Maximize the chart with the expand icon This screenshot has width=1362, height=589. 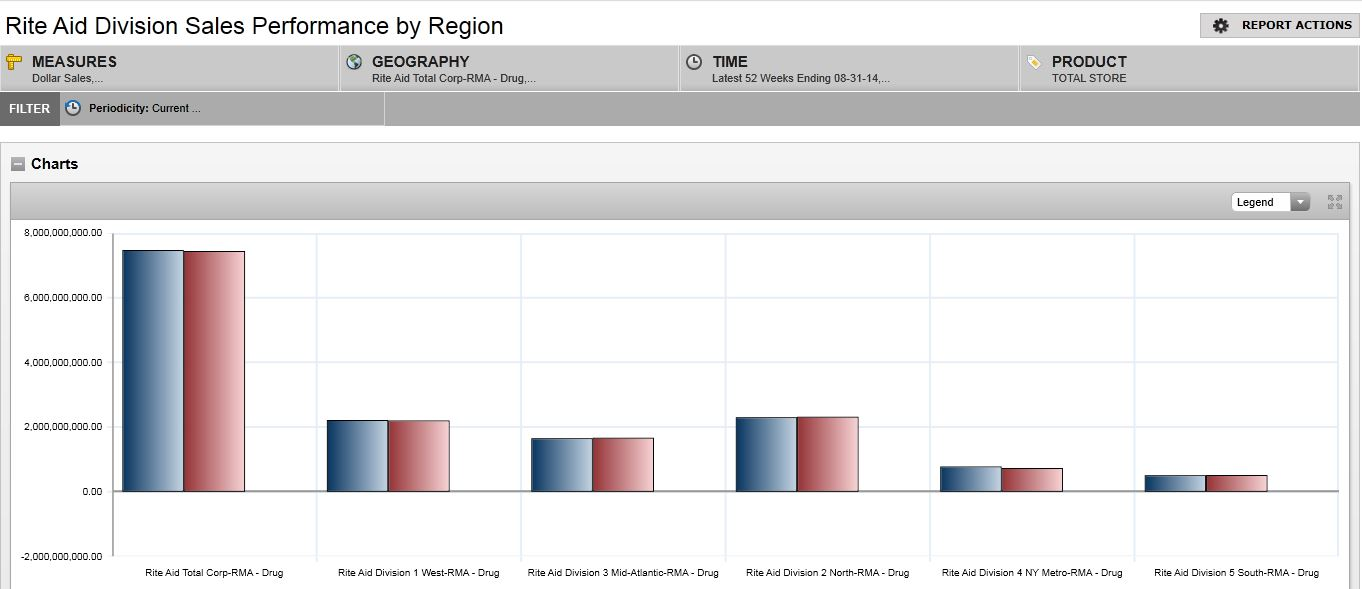pyautogui.click(x=1334, y=202)
